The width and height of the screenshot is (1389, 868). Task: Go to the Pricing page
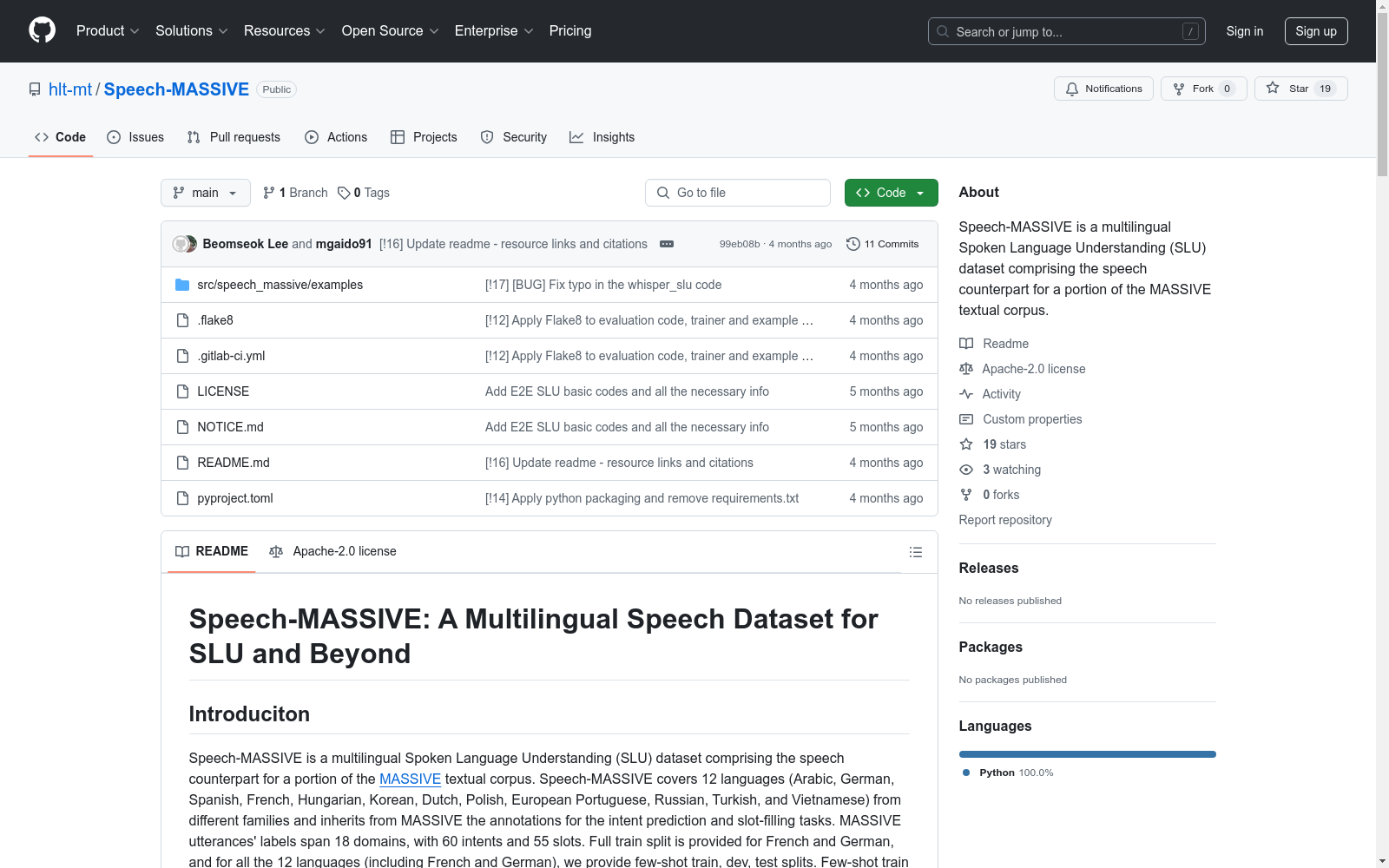570,31
